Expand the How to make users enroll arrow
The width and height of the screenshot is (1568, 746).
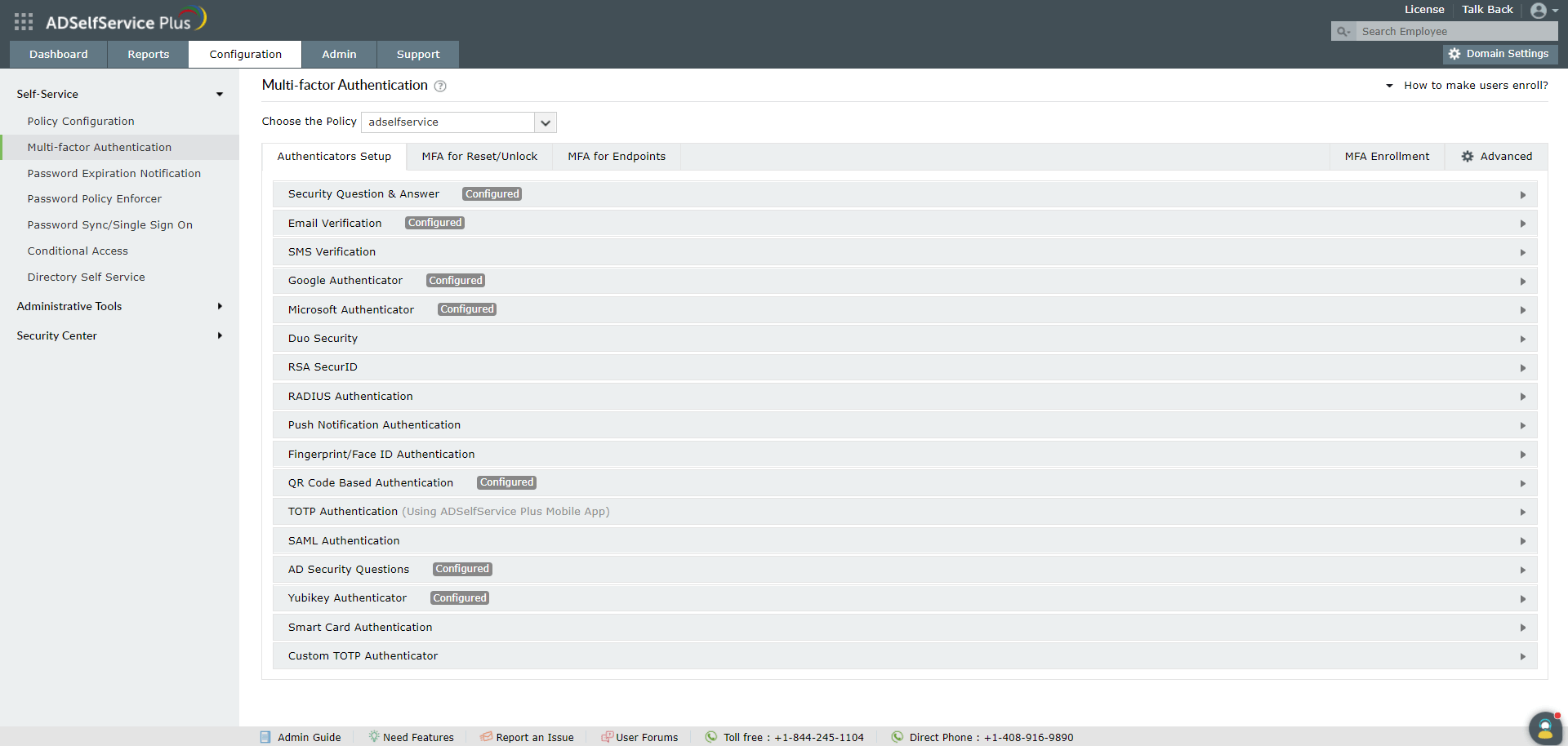click(1389, 86)
